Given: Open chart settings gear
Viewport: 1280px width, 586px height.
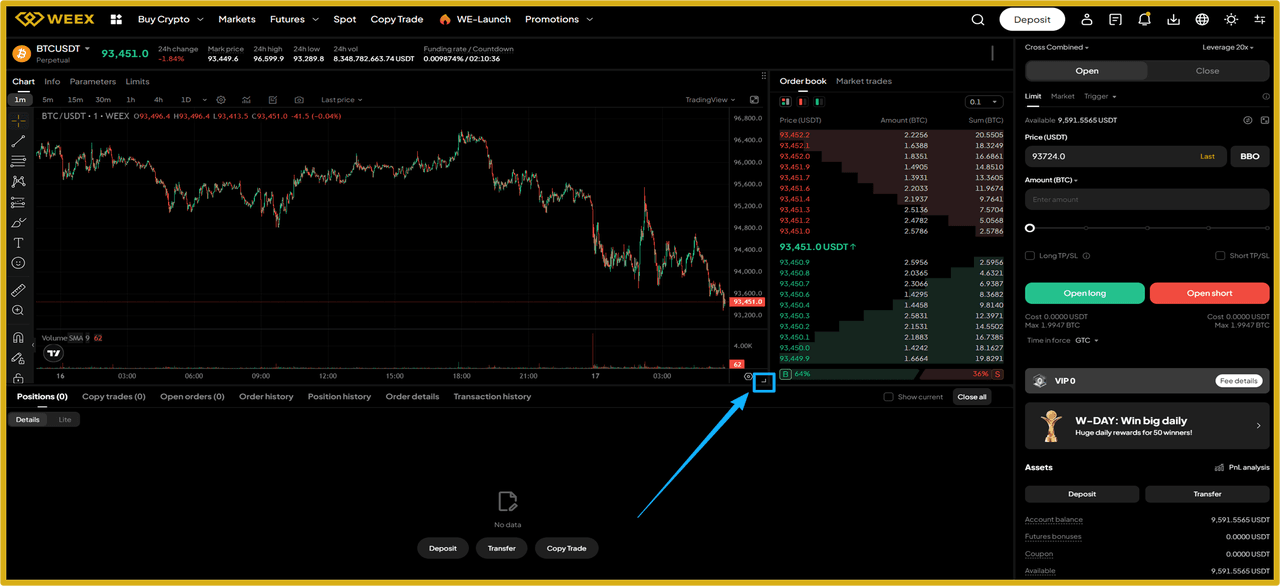Looking at the screenshot, I should [222, 100].
